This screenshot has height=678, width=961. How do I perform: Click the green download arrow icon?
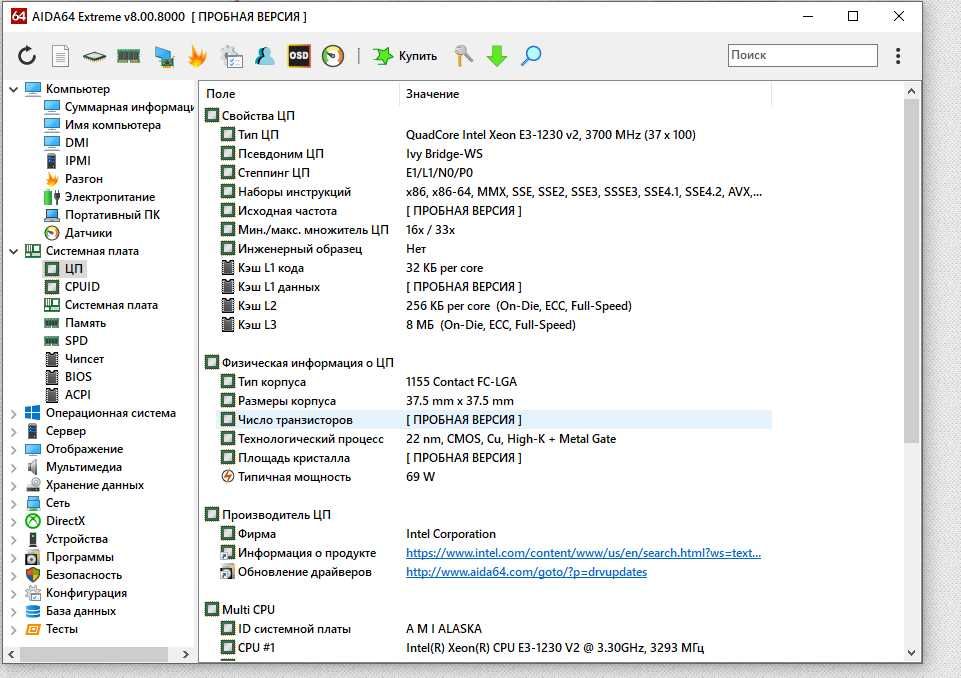pyautogui.click(x=496, y=56)
